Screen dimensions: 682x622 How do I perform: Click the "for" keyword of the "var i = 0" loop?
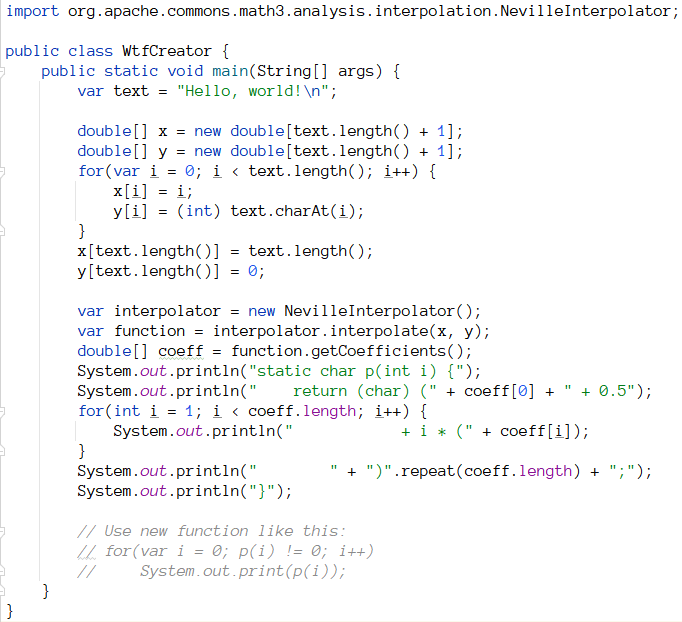(x=90, y=171)
